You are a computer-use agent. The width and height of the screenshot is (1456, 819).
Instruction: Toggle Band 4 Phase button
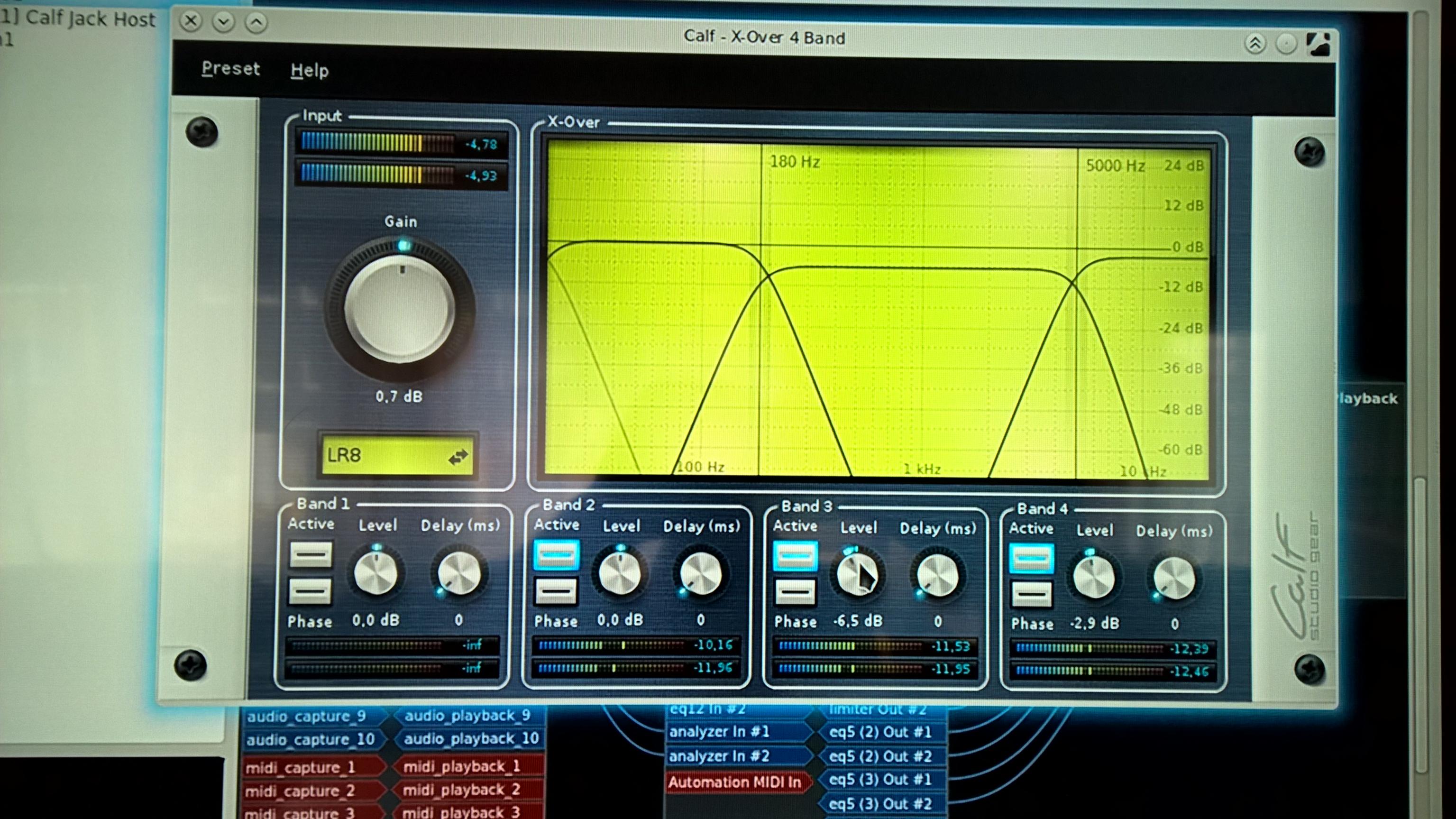click(x=1032, y=595)
